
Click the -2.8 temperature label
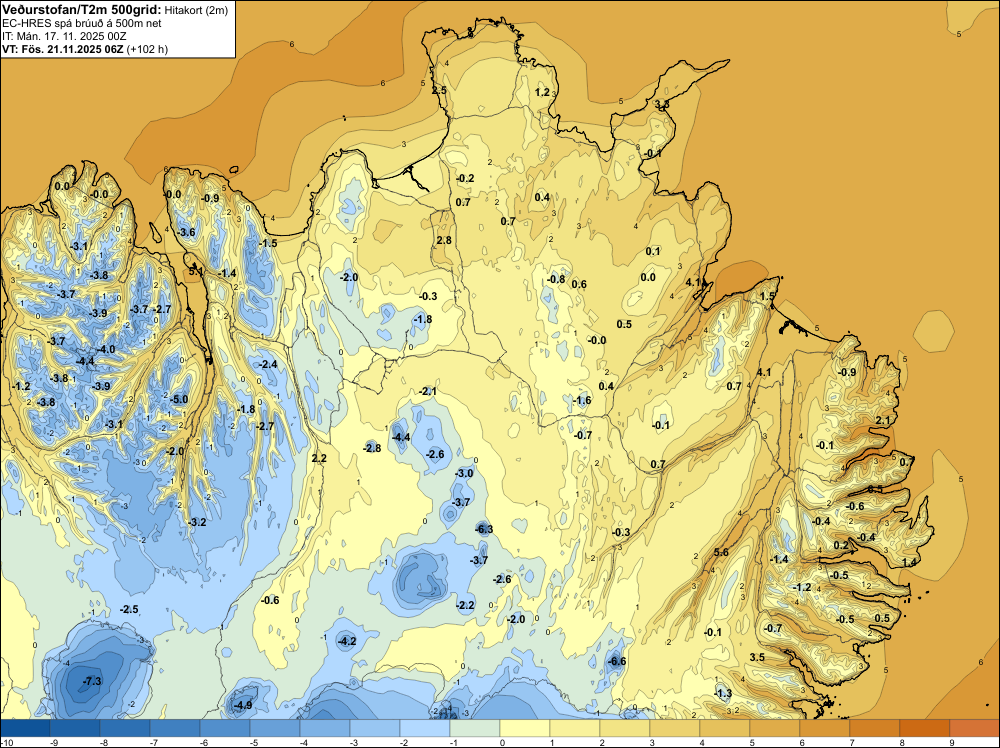[372, 448]
